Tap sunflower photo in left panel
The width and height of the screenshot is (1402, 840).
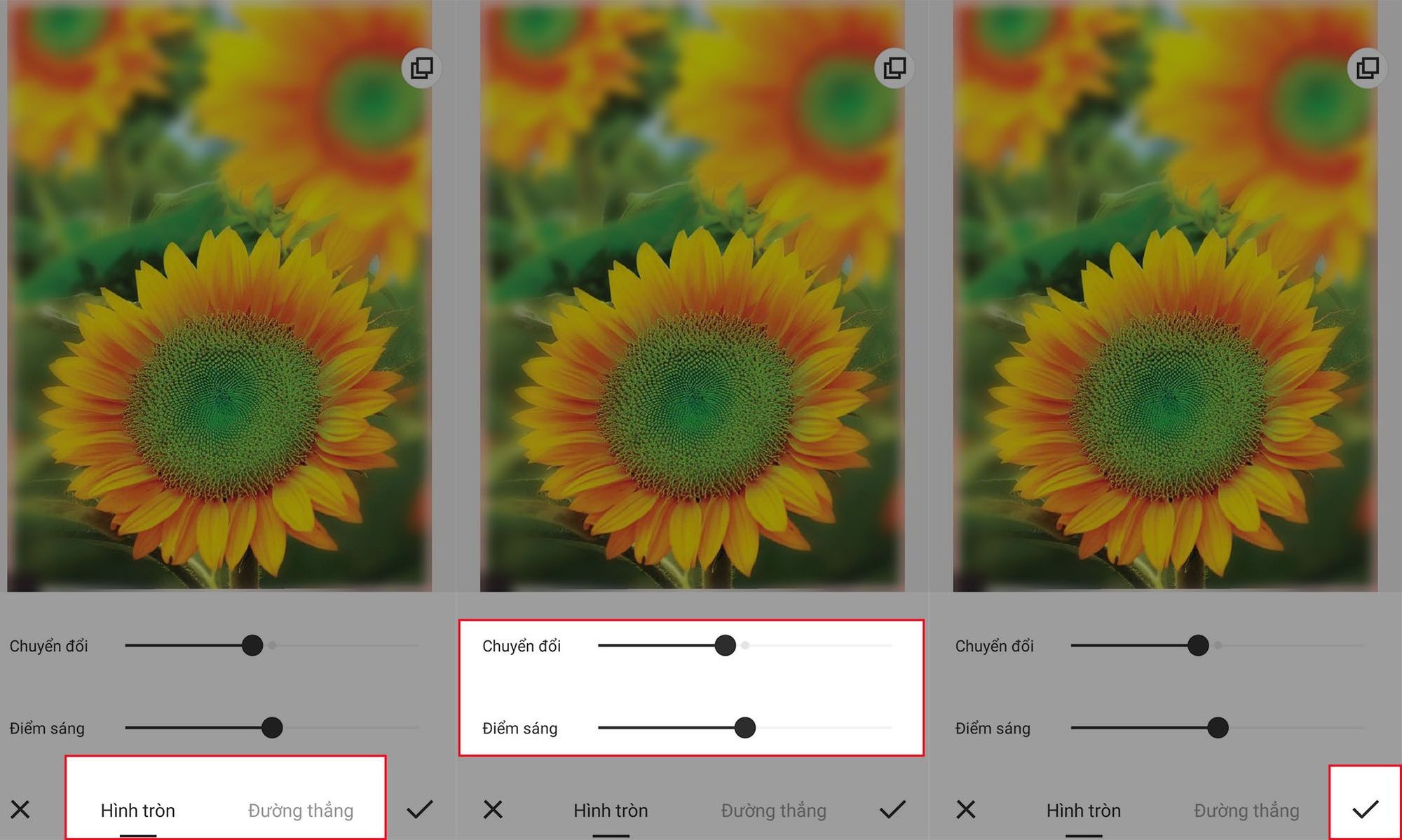pyautogui.click(x=219, y=296)
